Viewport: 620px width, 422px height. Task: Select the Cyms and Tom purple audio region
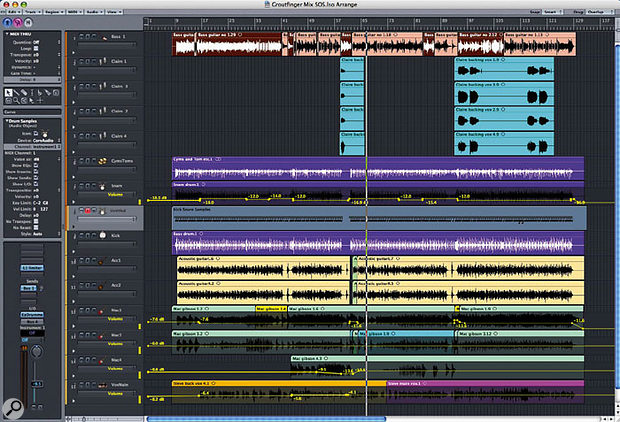point(378,168)
